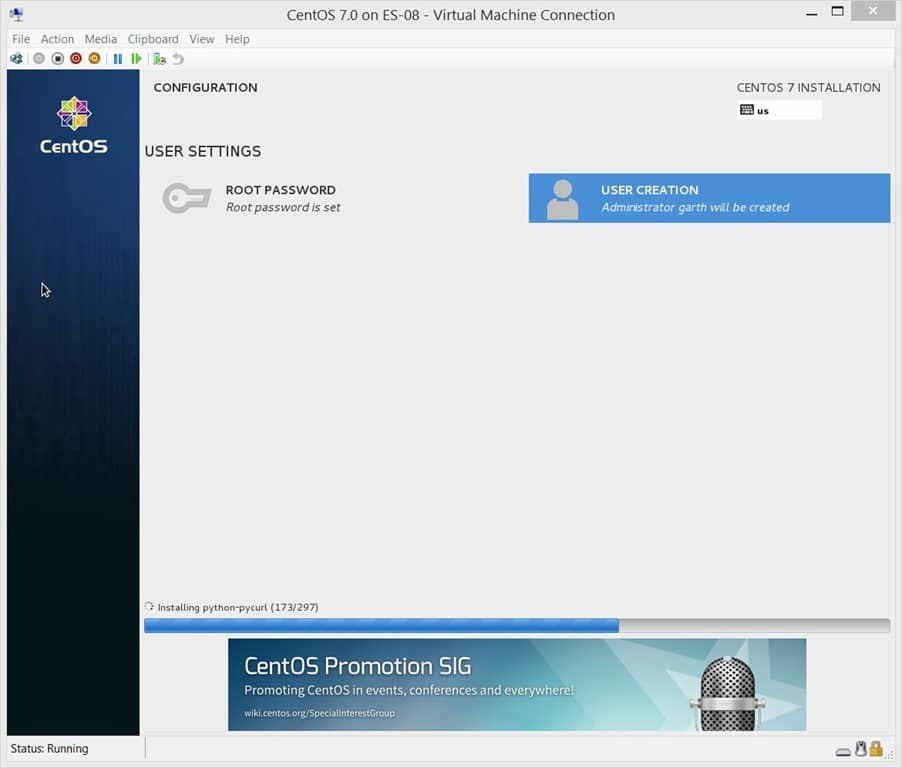This screenshot has width=902, height=768.
Task: Open the Action menu
Action: click(57, 39)
